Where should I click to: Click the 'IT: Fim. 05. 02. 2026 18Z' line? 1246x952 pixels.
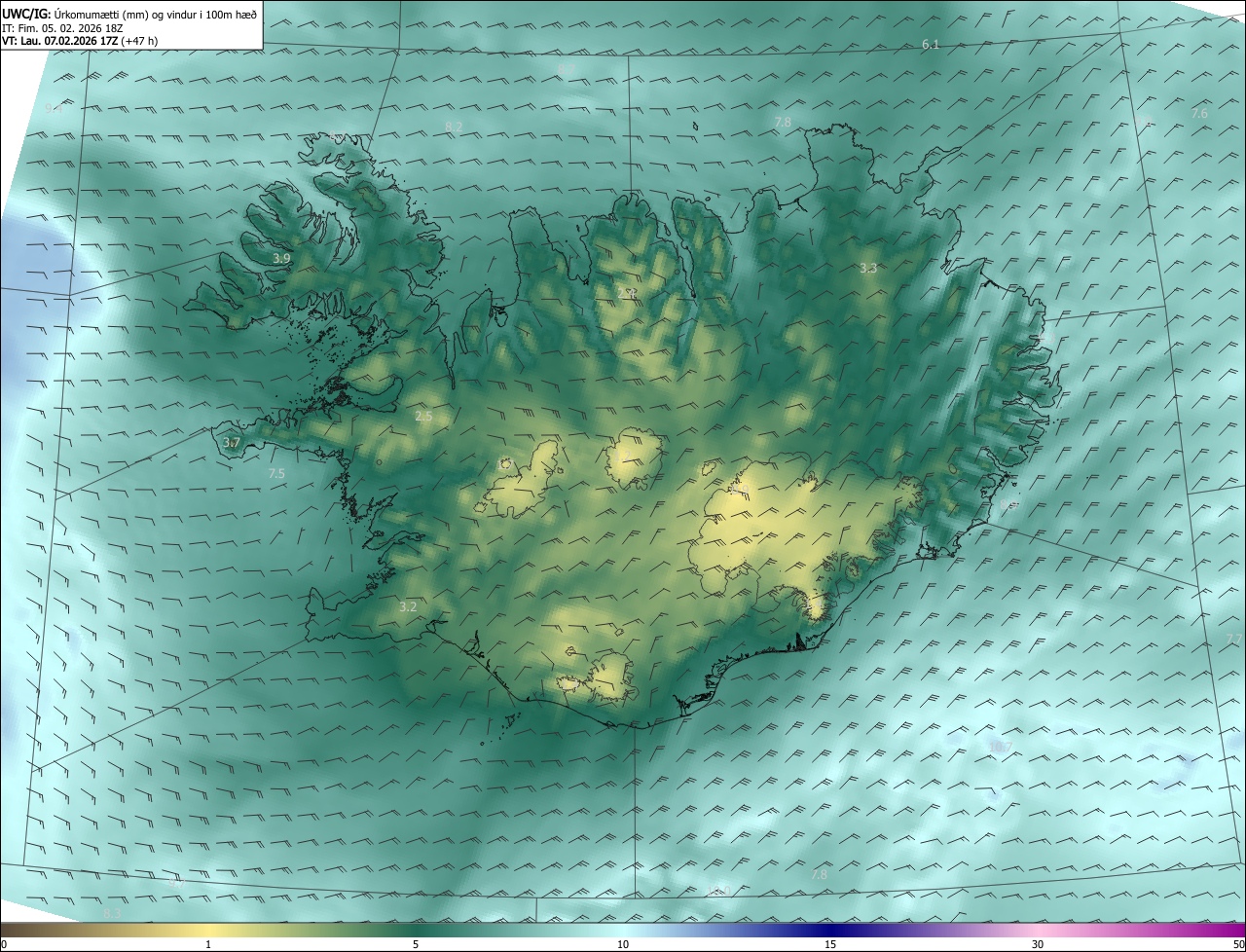coord(64,28)
